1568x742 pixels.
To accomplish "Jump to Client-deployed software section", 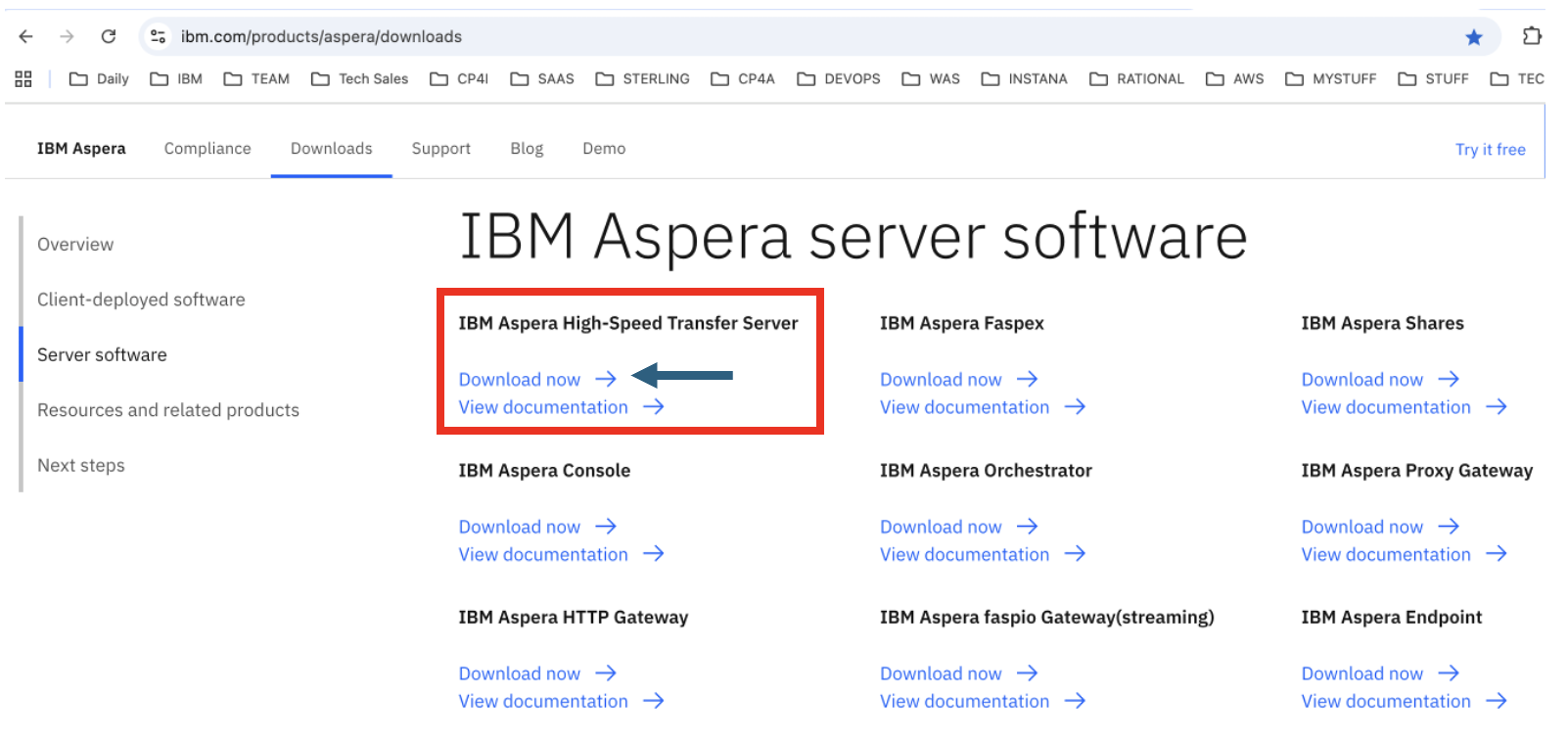I will coord(141,300).
